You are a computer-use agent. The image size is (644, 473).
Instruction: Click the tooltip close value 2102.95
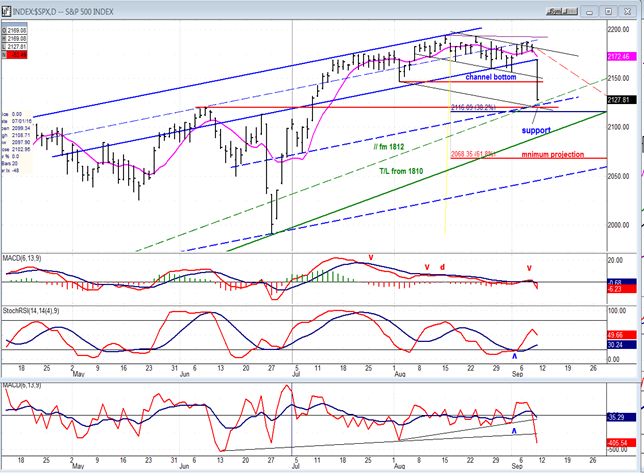tap(21, 149)
